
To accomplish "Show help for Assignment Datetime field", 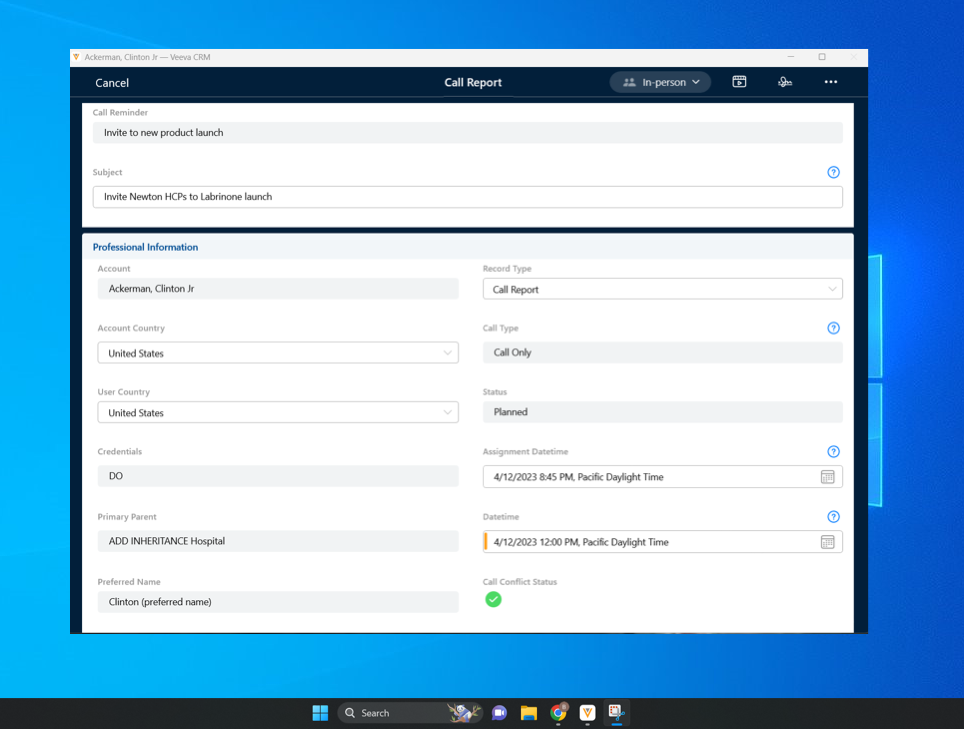I will click(833, 452).
